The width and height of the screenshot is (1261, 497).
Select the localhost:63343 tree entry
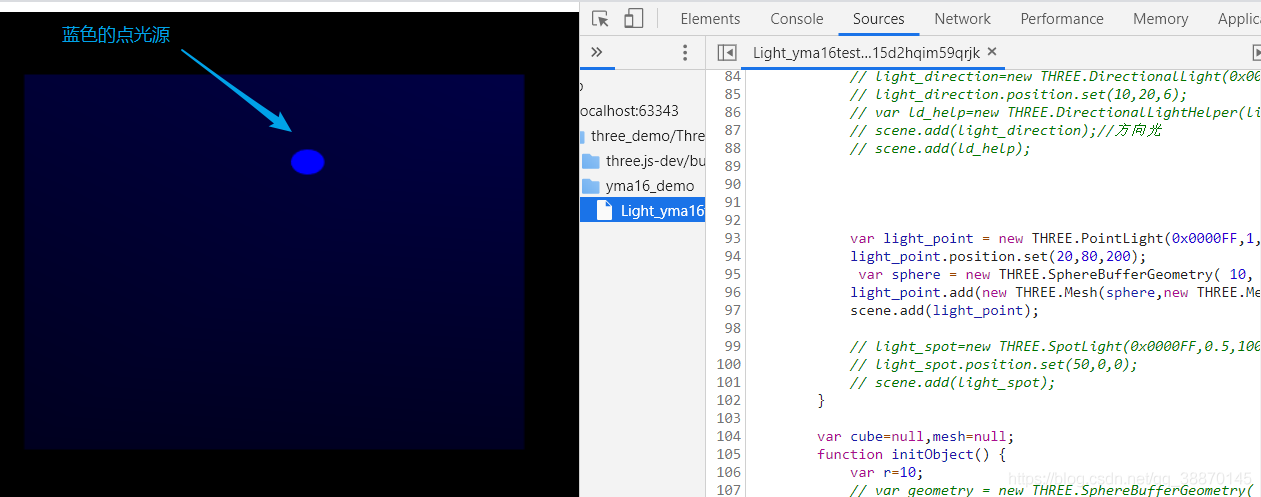pyautogui.click(x=629, y=111)
